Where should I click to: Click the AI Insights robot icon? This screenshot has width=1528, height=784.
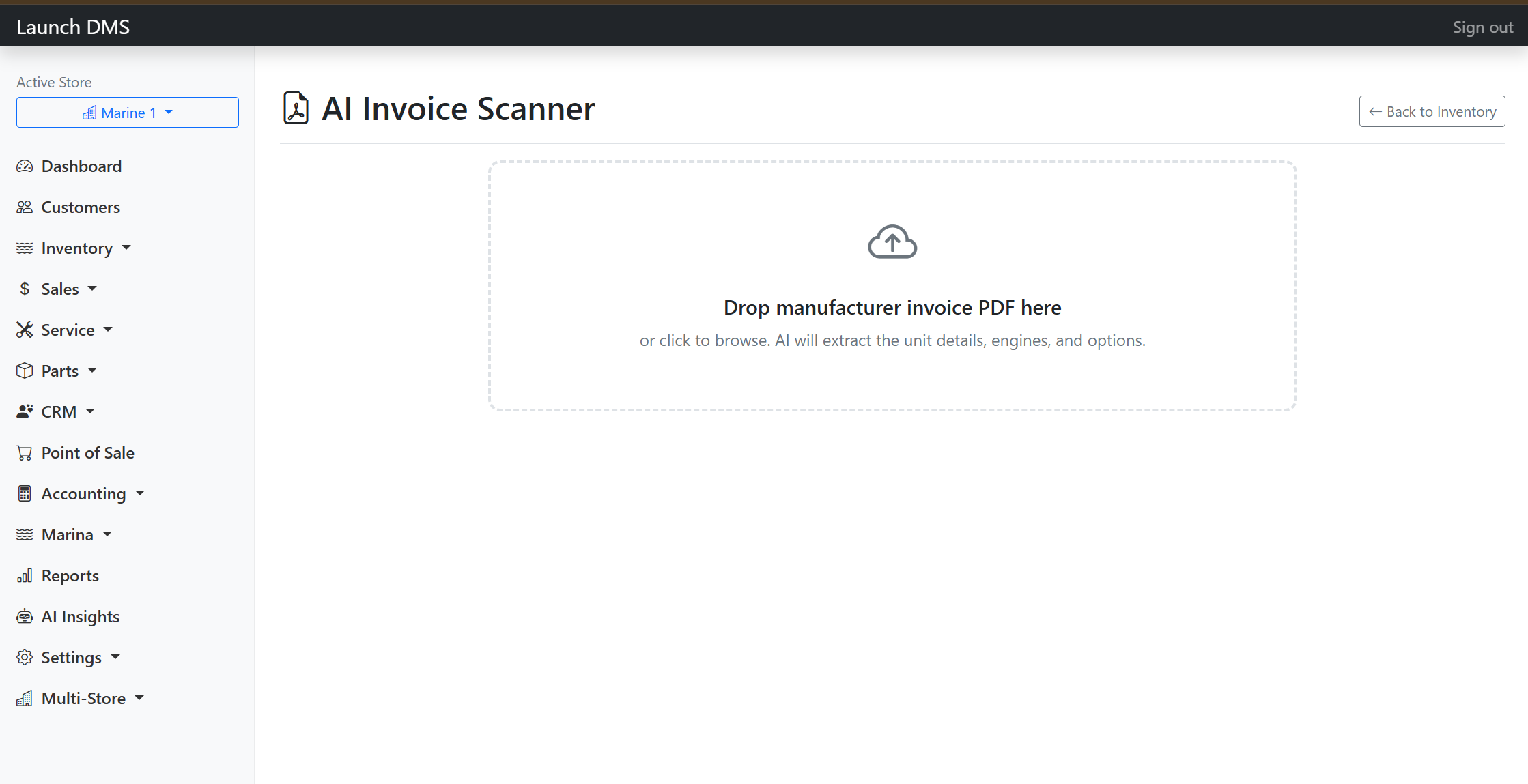(x=25, y=617)
